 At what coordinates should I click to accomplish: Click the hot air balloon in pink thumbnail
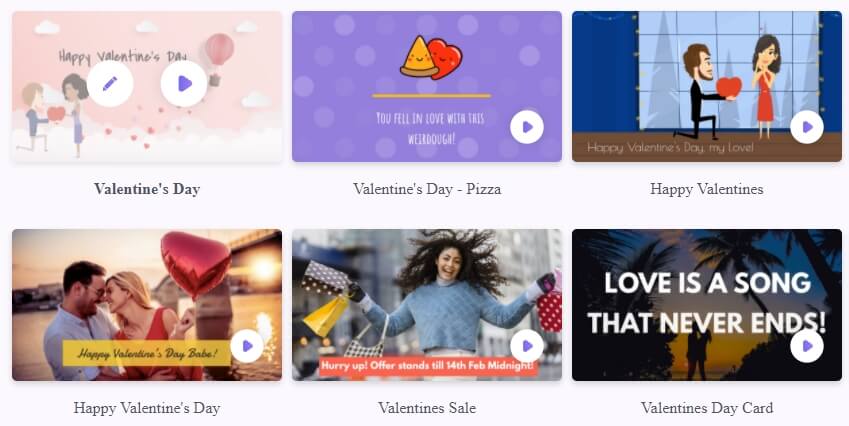point(219,54)
